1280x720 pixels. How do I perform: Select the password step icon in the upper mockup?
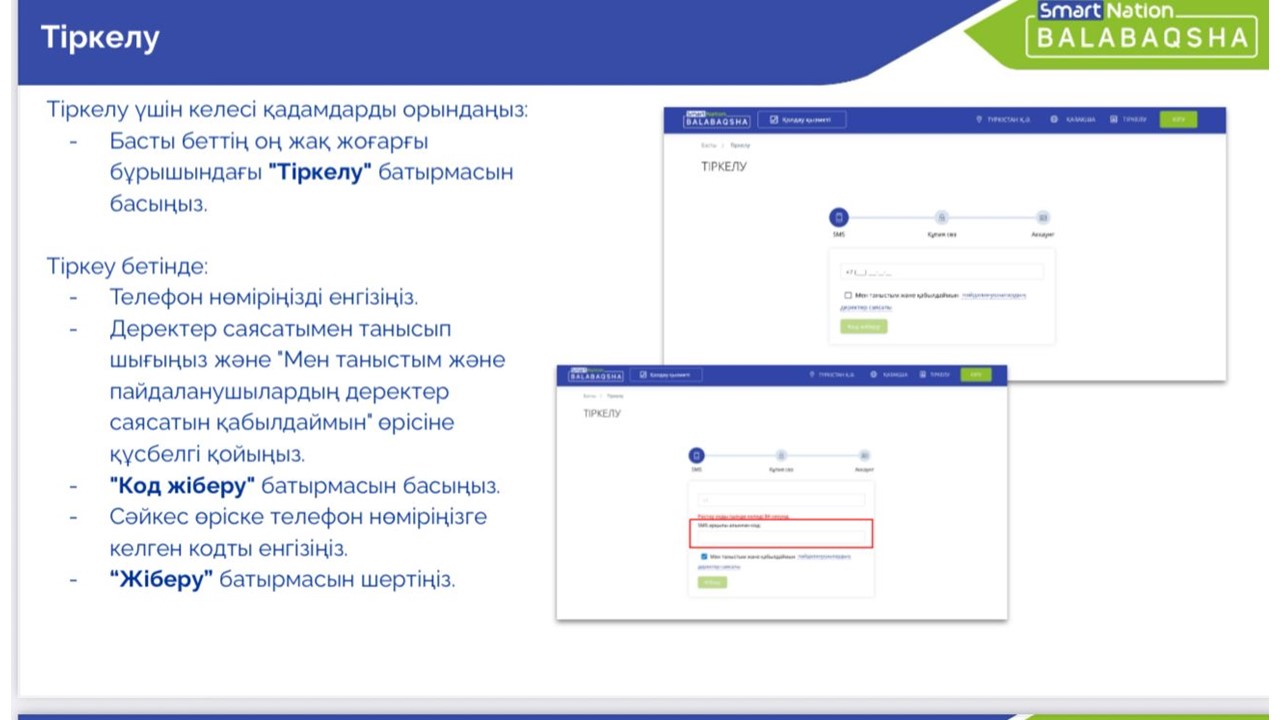coord(941,217)
